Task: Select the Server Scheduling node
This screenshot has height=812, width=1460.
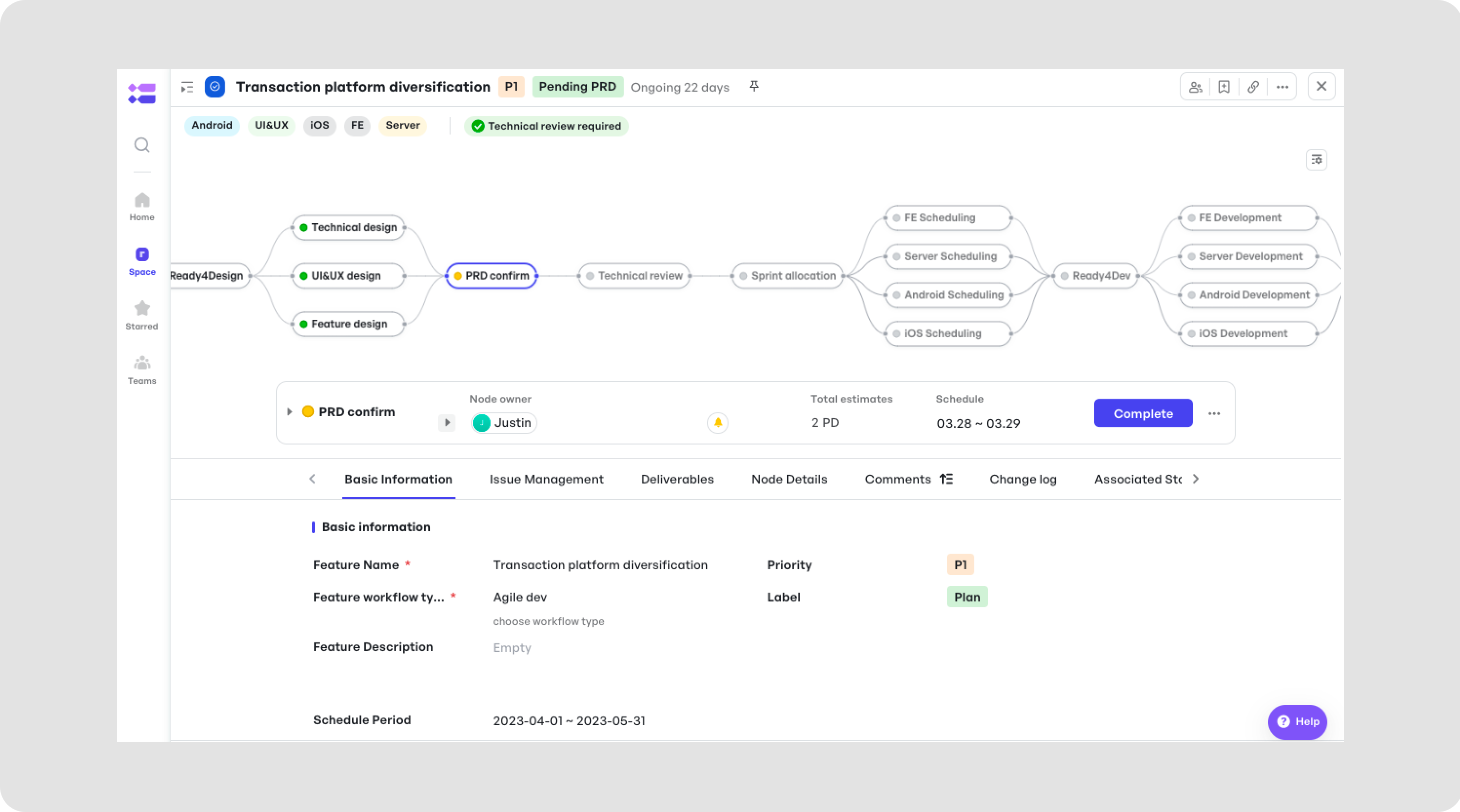Action: pyautogui.click(x=948, y=257)
